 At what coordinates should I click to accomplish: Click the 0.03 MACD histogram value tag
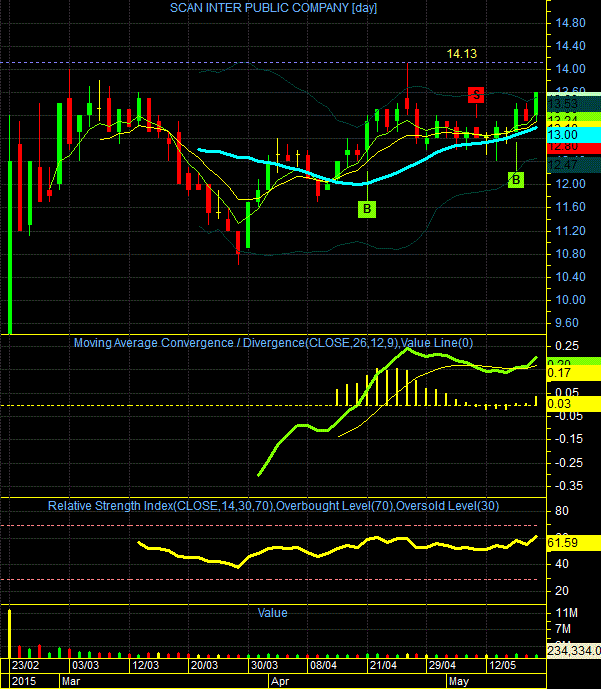[574, 404]
